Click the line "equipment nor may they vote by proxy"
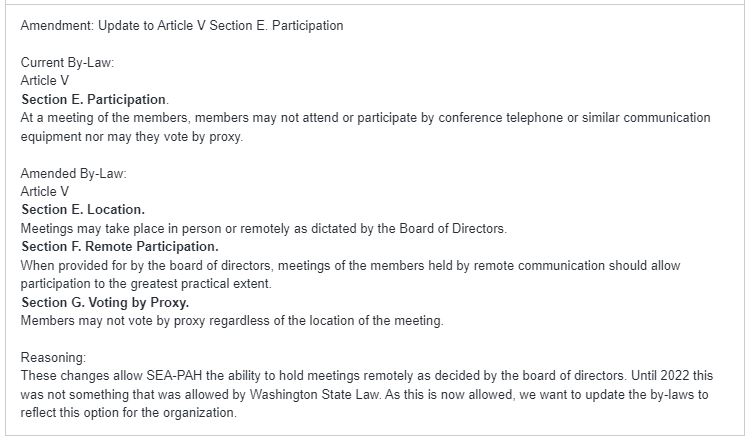 132,136
